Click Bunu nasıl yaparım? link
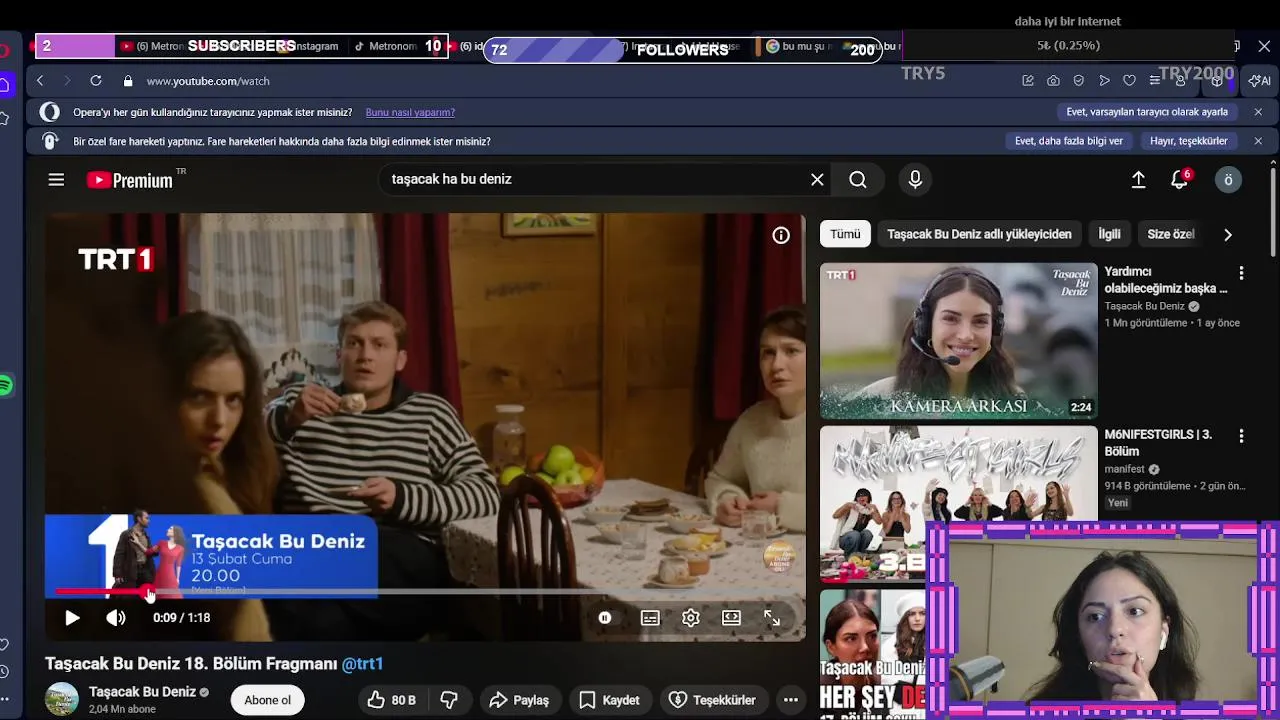 [410, 112]
